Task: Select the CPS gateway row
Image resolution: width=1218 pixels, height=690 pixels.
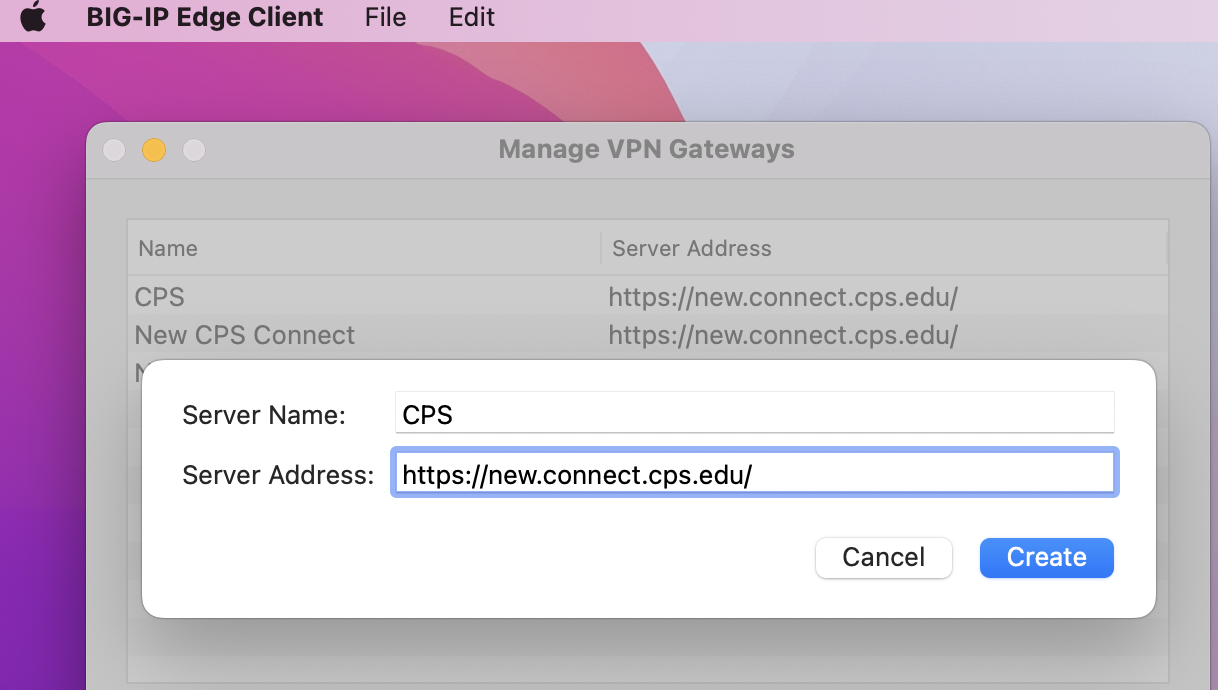Action: pyautogui.click(x=647, y=297)
